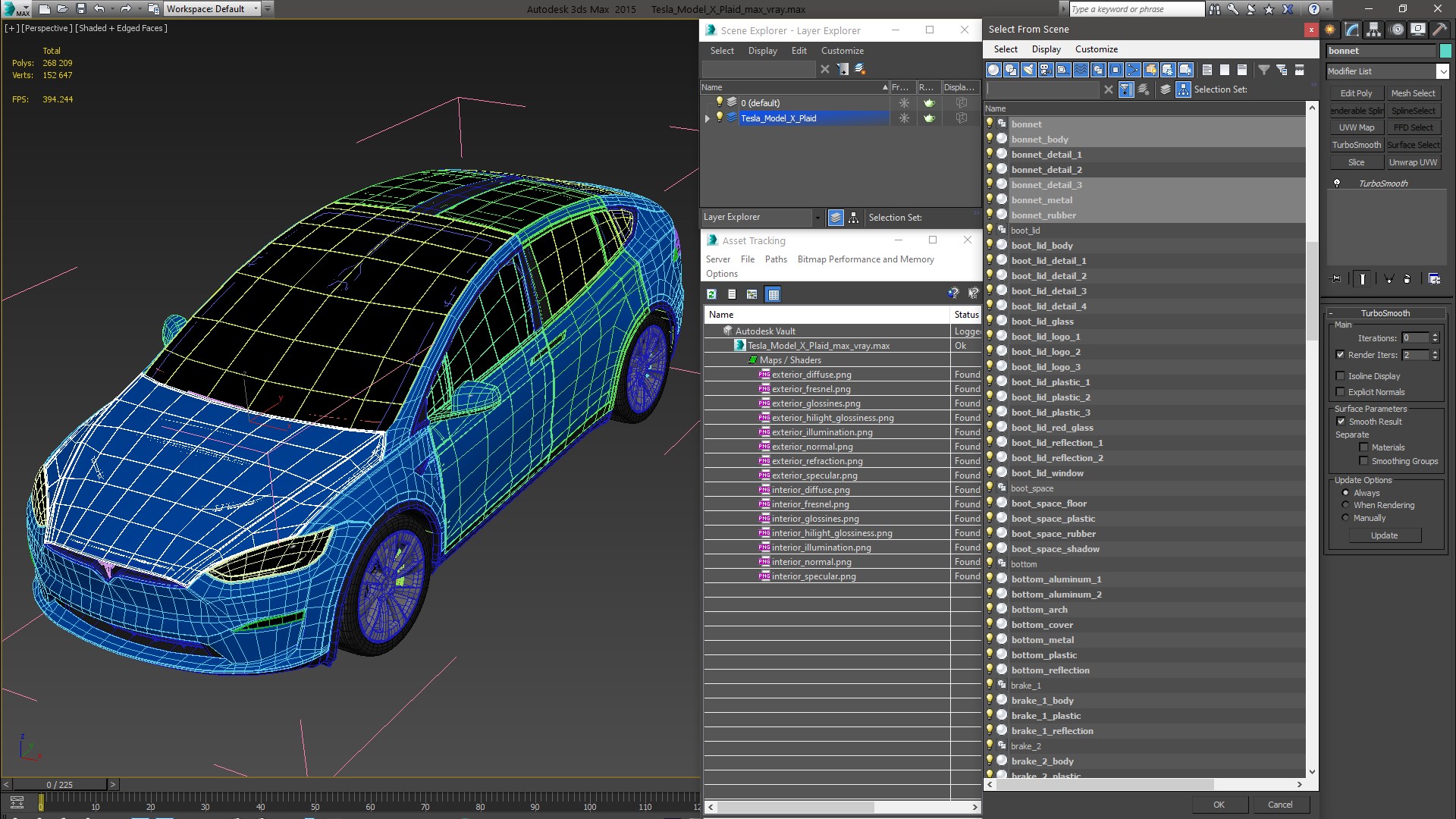
Task: Open the Modifier List dropdown
Action: coord(1442,71)
